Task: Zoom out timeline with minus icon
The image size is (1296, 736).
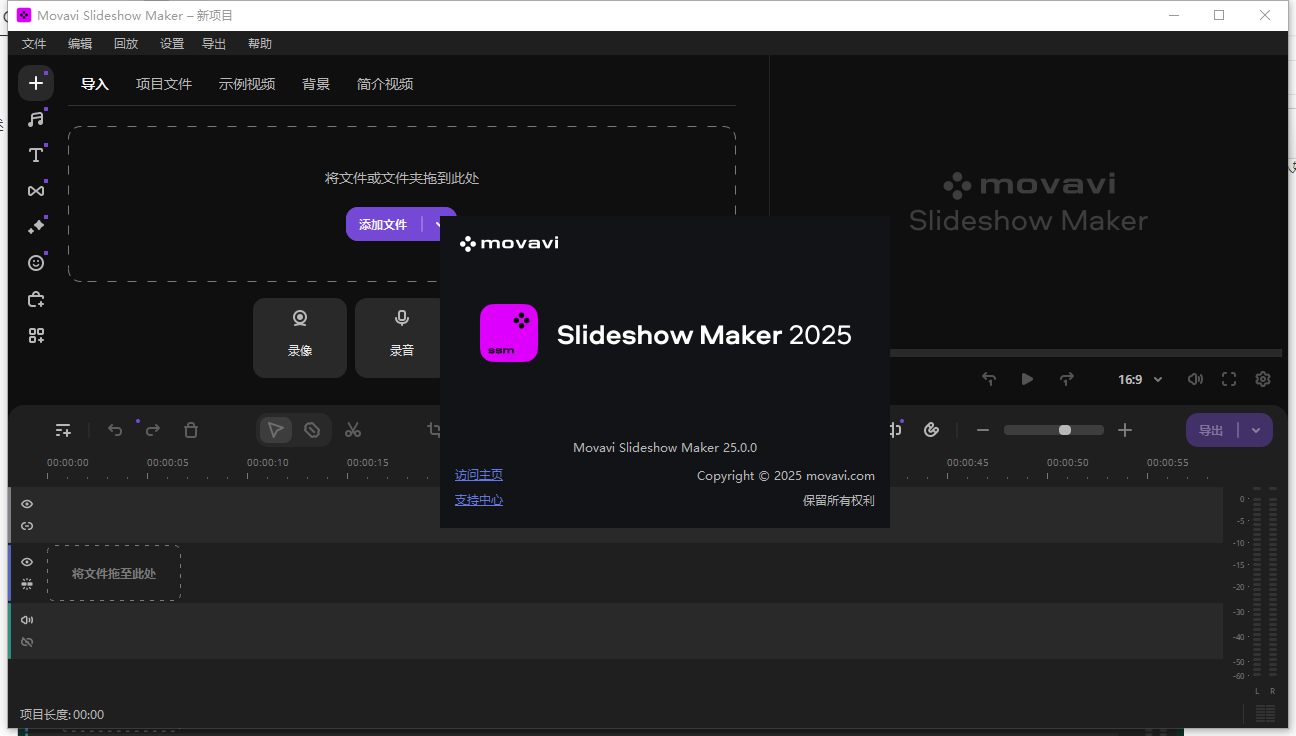Action: (983, 430)
